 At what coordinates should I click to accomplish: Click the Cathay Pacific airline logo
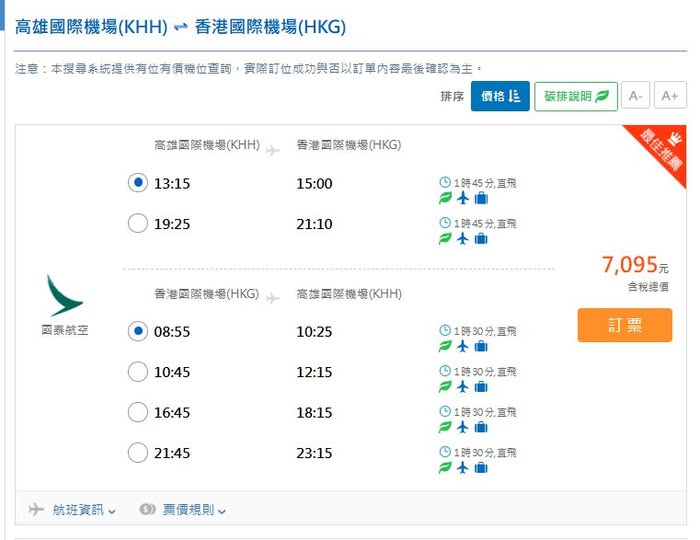(65, 296)
